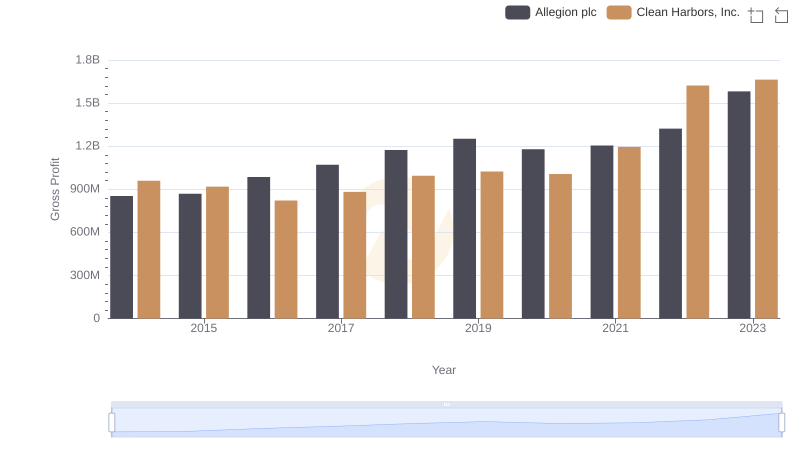800x461 pixels.
Task: Click the 600M y-axis label
Action: click(x=85, y=232)
